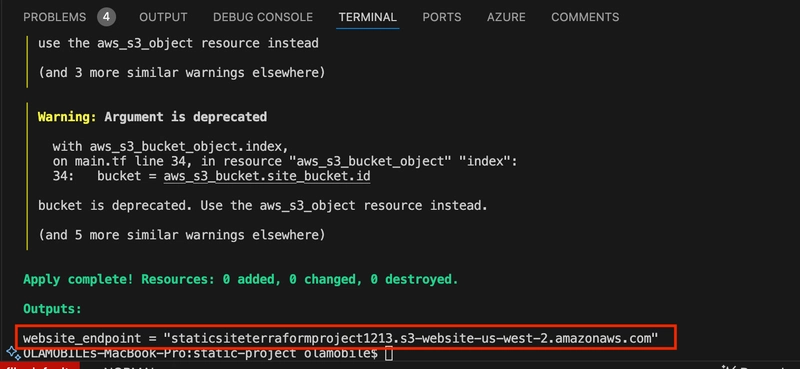Select the TERMINAL tab
The width and height of the screenshot is (800, 369).
367,17
